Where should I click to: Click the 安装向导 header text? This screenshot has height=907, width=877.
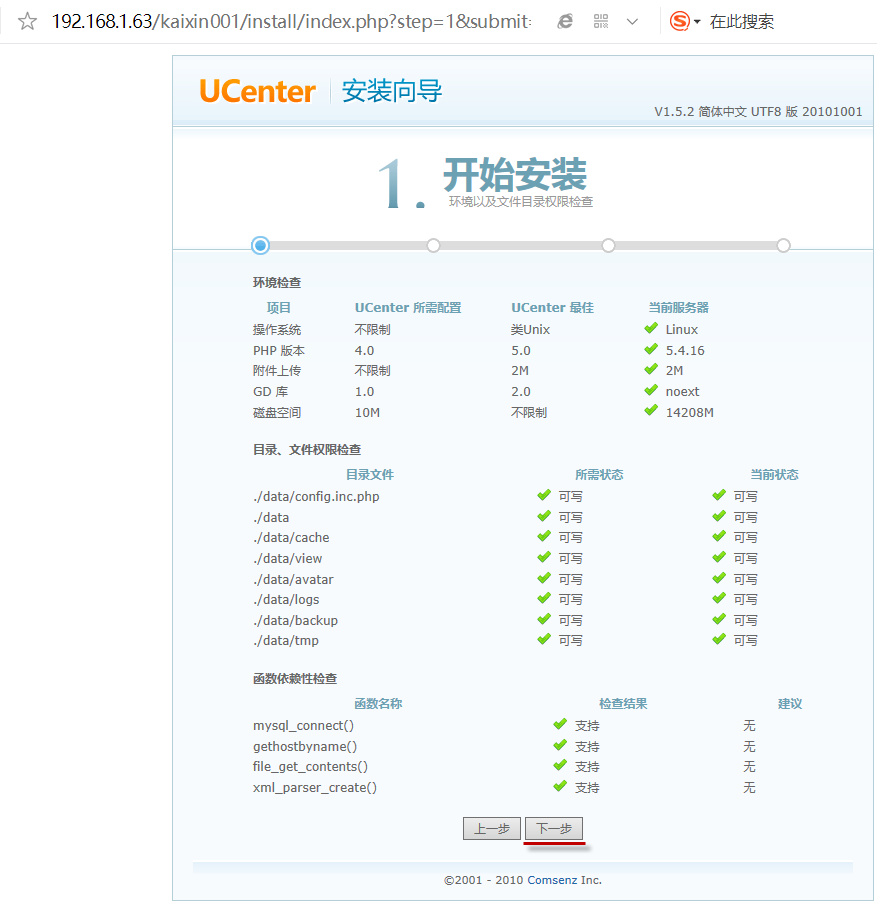tap(392, 91)
